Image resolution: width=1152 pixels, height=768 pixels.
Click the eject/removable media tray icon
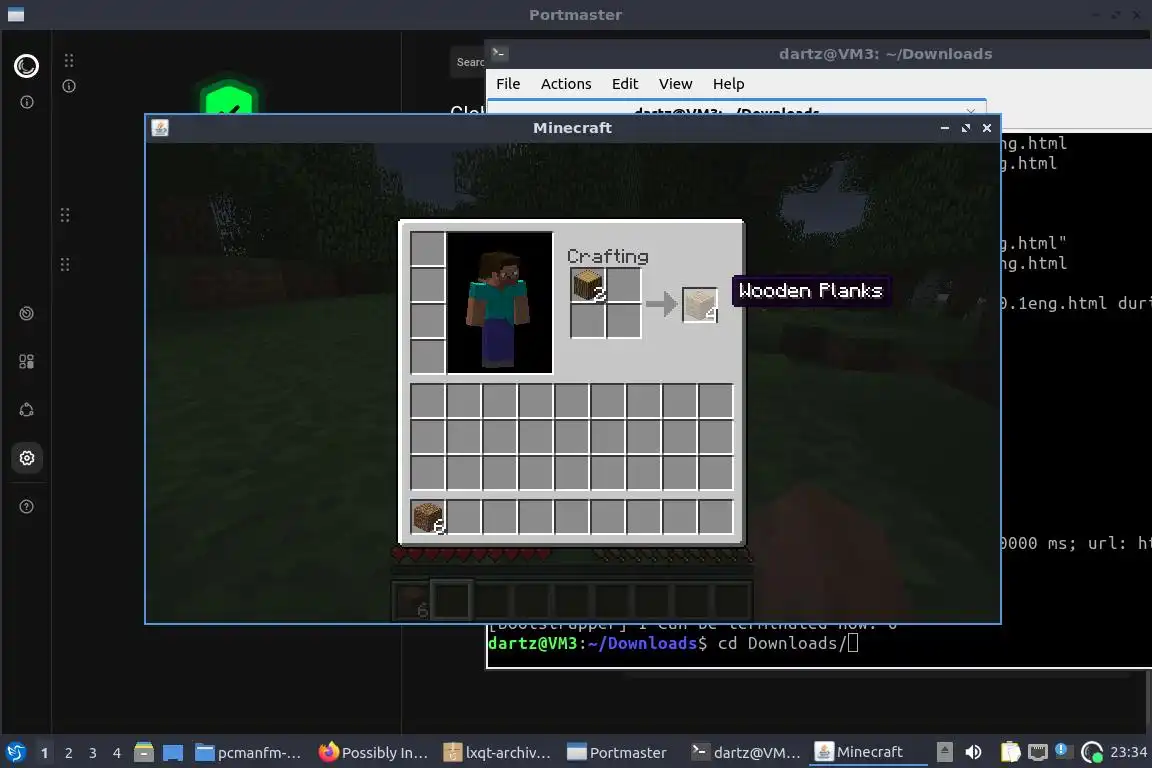click(945, 752)
